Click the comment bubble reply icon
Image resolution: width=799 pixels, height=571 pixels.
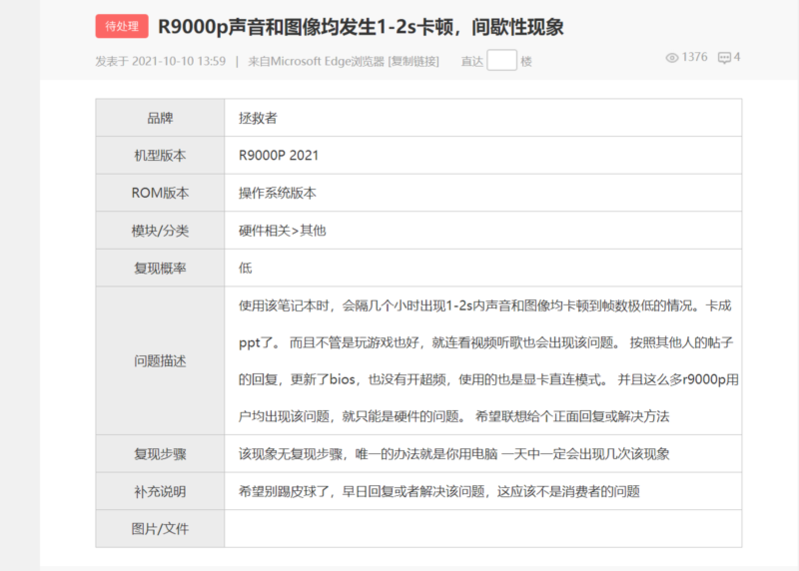click(724, 58)
